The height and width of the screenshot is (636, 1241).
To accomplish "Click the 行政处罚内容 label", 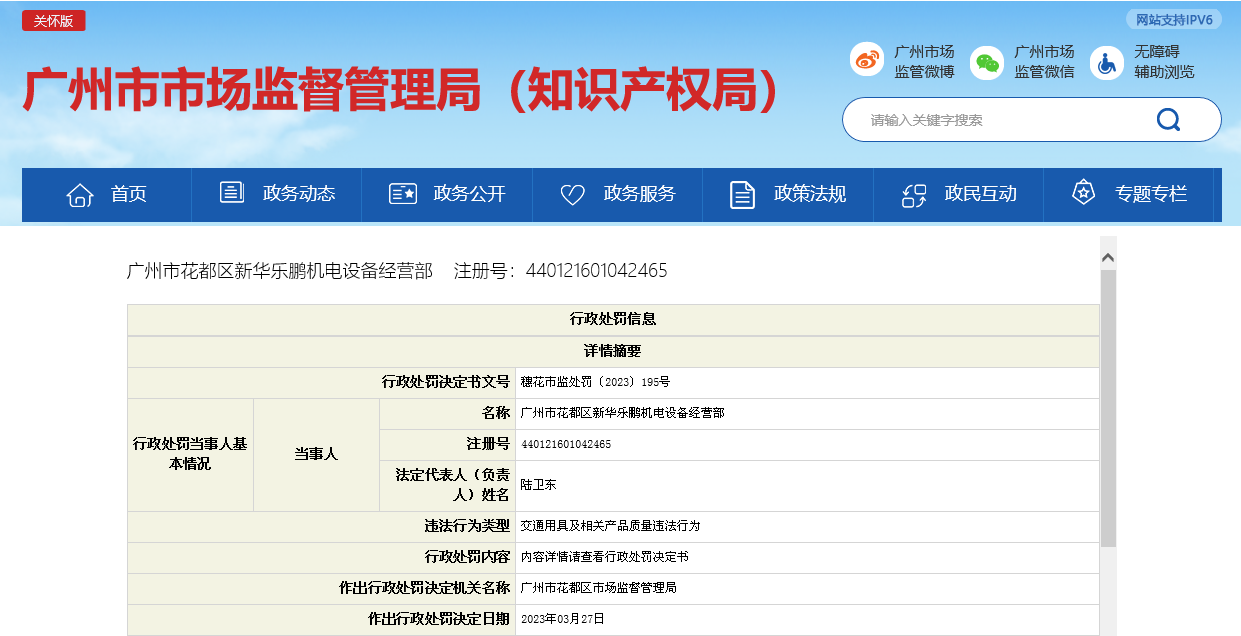I will point(467,557).
